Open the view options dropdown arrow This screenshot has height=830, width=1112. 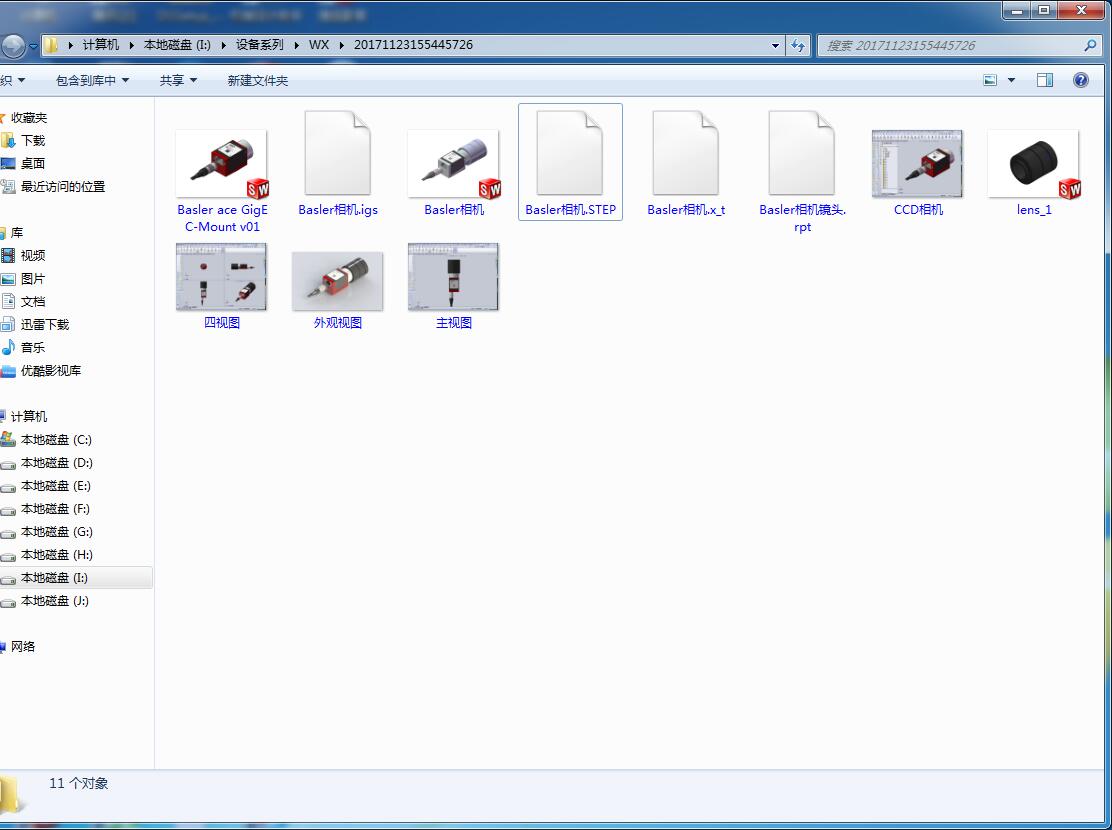coord(1011,80)
